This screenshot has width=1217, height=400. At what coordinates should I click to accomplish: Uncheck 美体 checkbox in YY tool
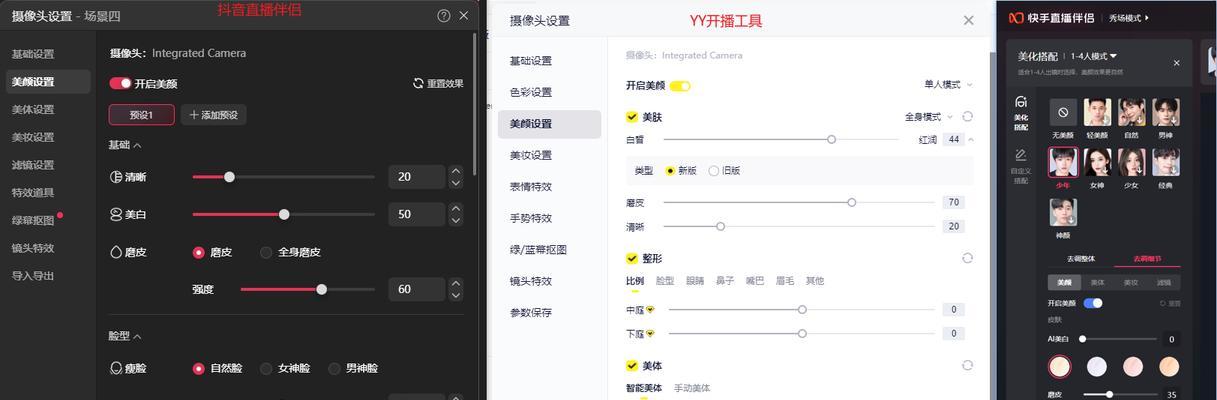pos(632,366)
